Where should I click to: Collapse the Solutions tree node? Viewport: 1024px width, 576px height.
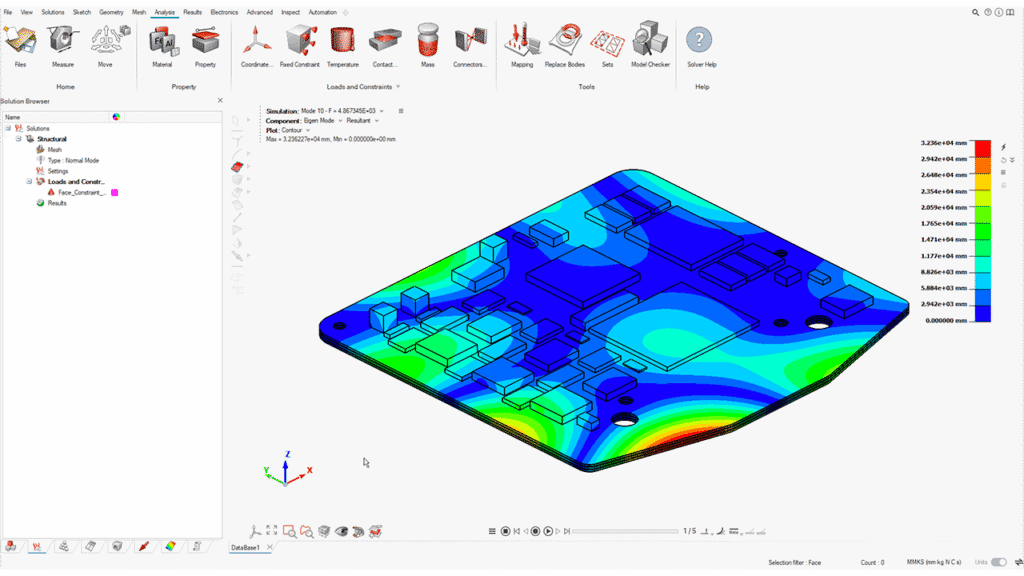8,128
